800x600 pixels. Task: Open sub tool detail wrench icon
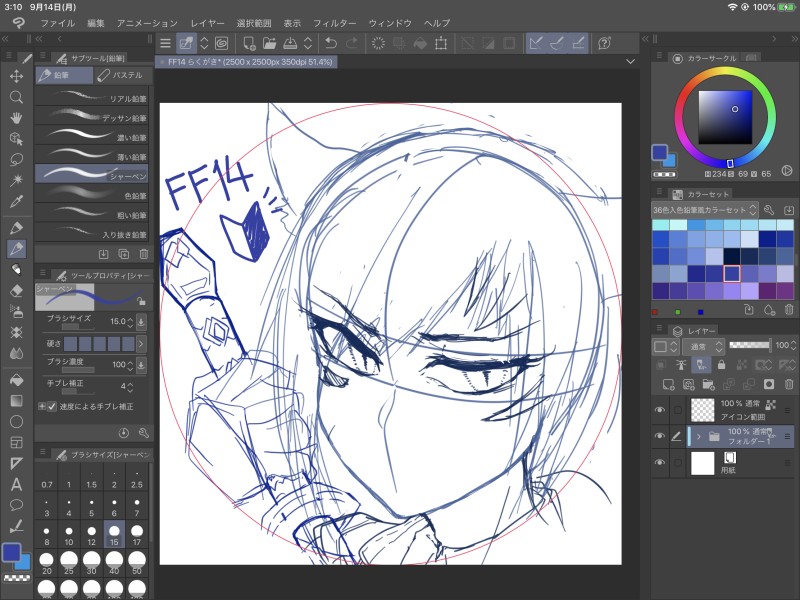(x=144, y=433)
